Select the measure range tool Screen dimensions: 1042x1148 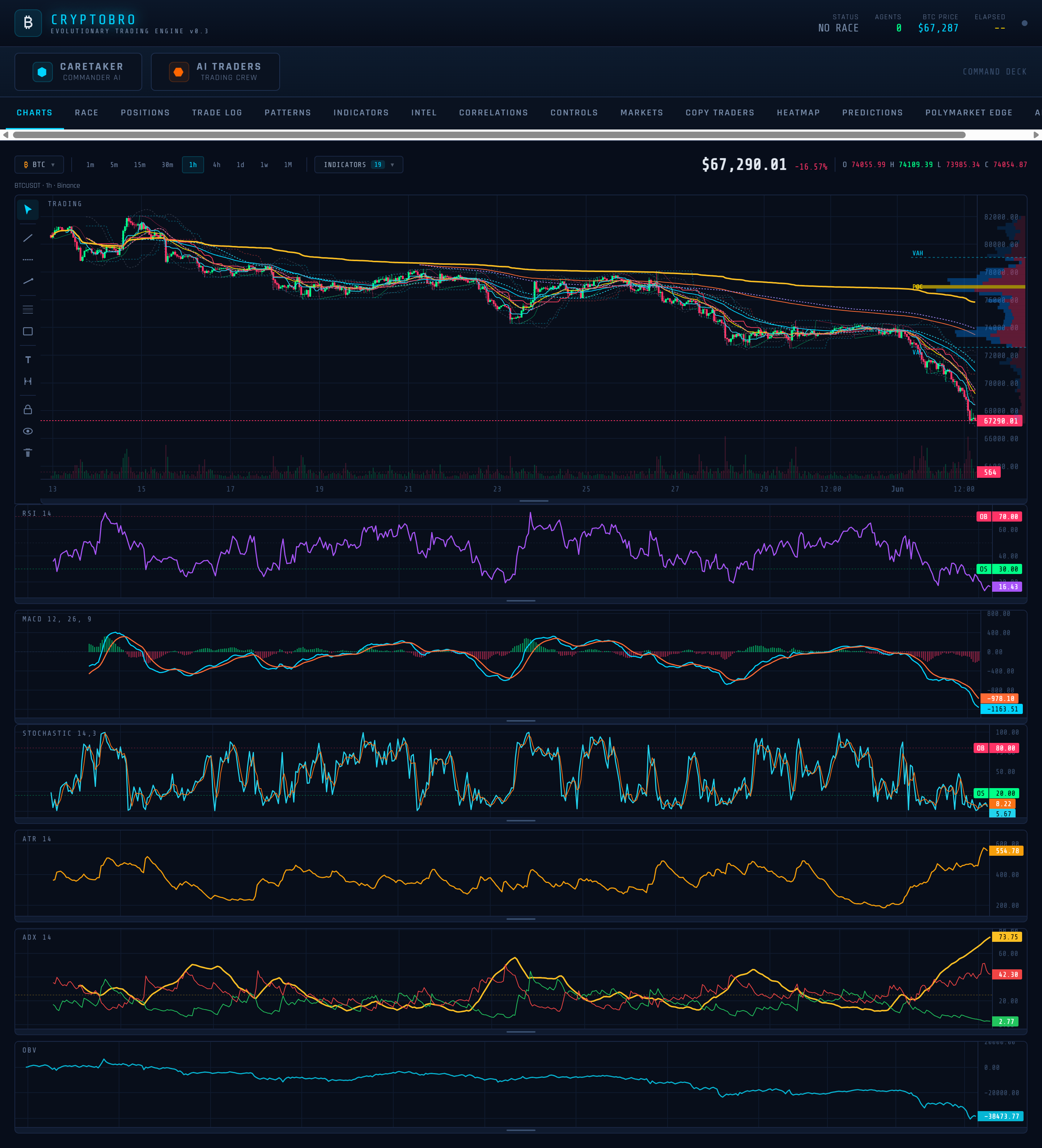pos(28,382)
